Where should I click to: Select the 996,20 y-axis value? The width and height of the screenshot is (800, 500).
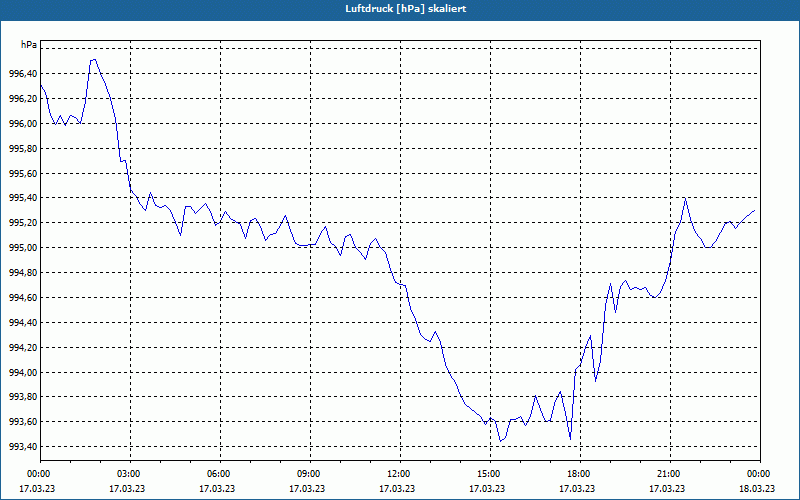23,99
